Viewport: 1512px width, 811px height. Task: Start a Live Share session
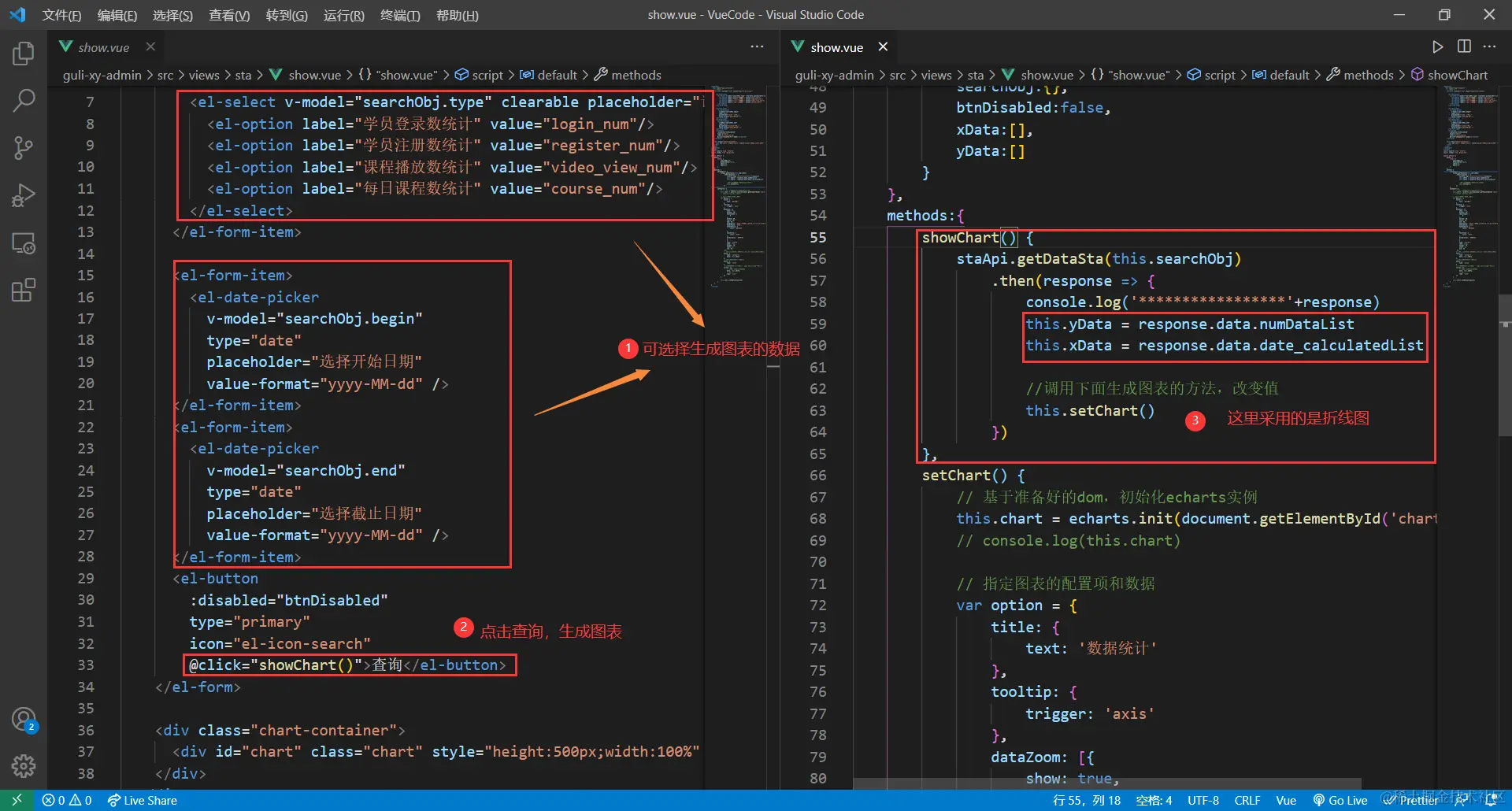tap(143, 800)
